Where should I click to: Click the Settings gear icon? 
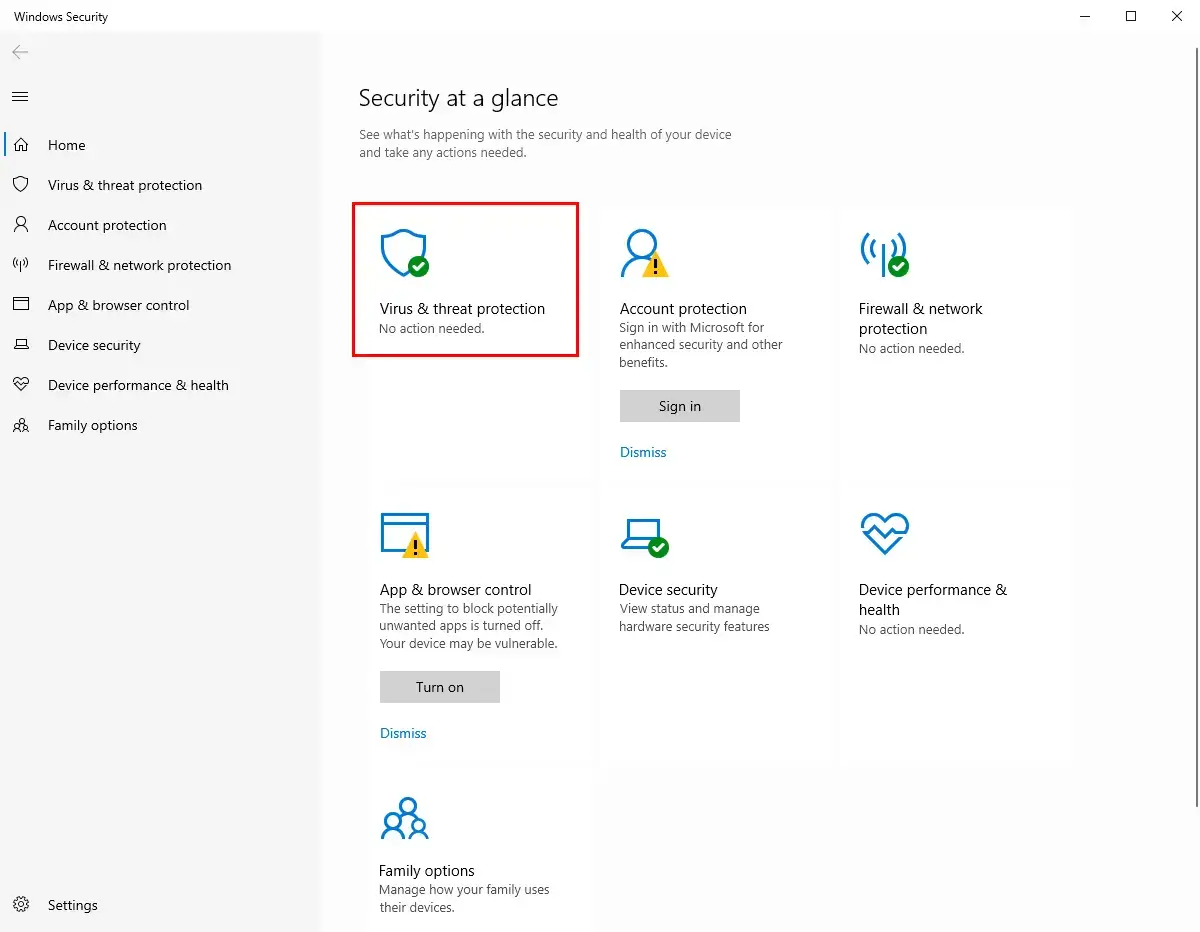[20, 905]
